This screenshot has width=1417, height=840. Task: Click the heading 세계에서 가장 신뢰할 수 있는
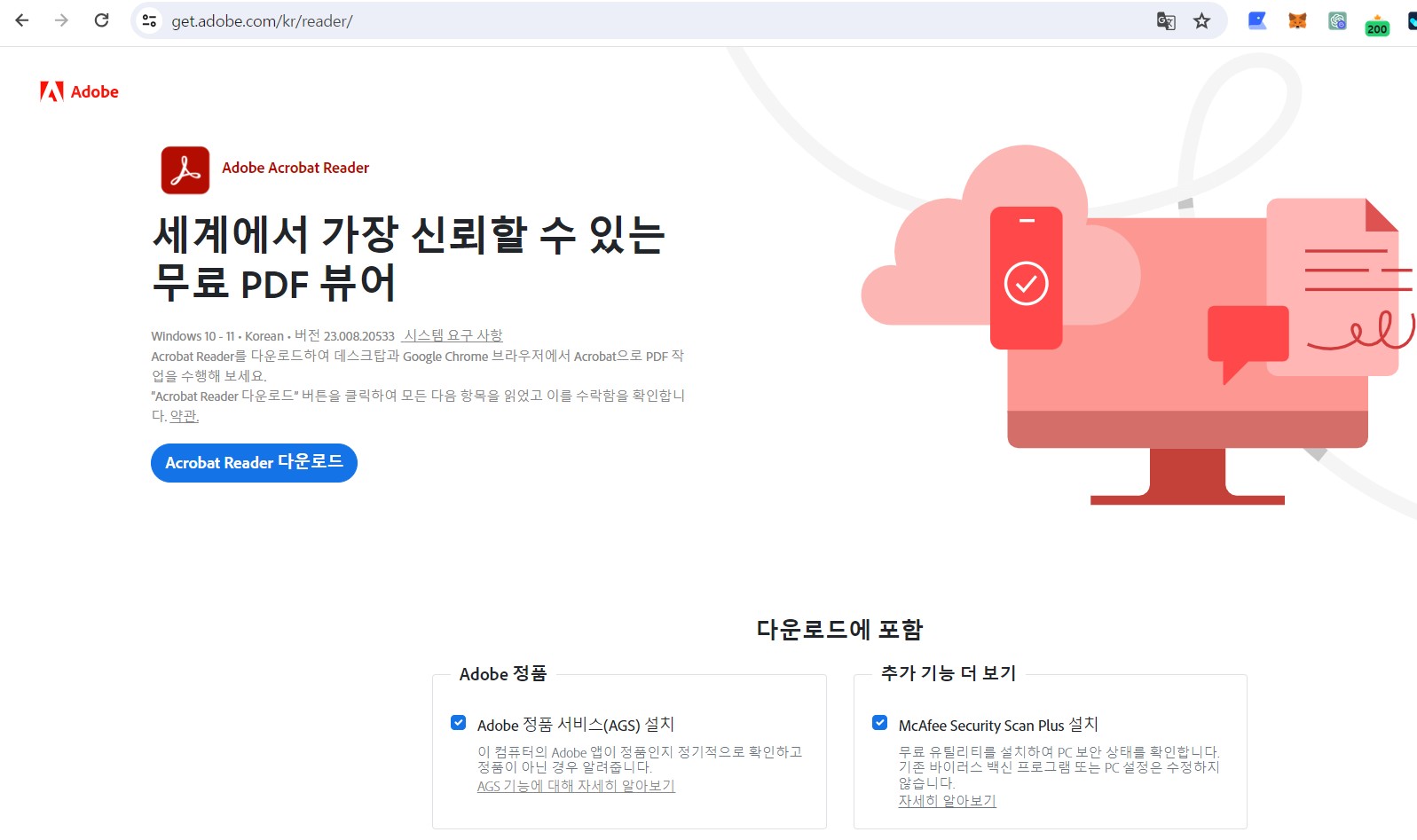(409, 234)
